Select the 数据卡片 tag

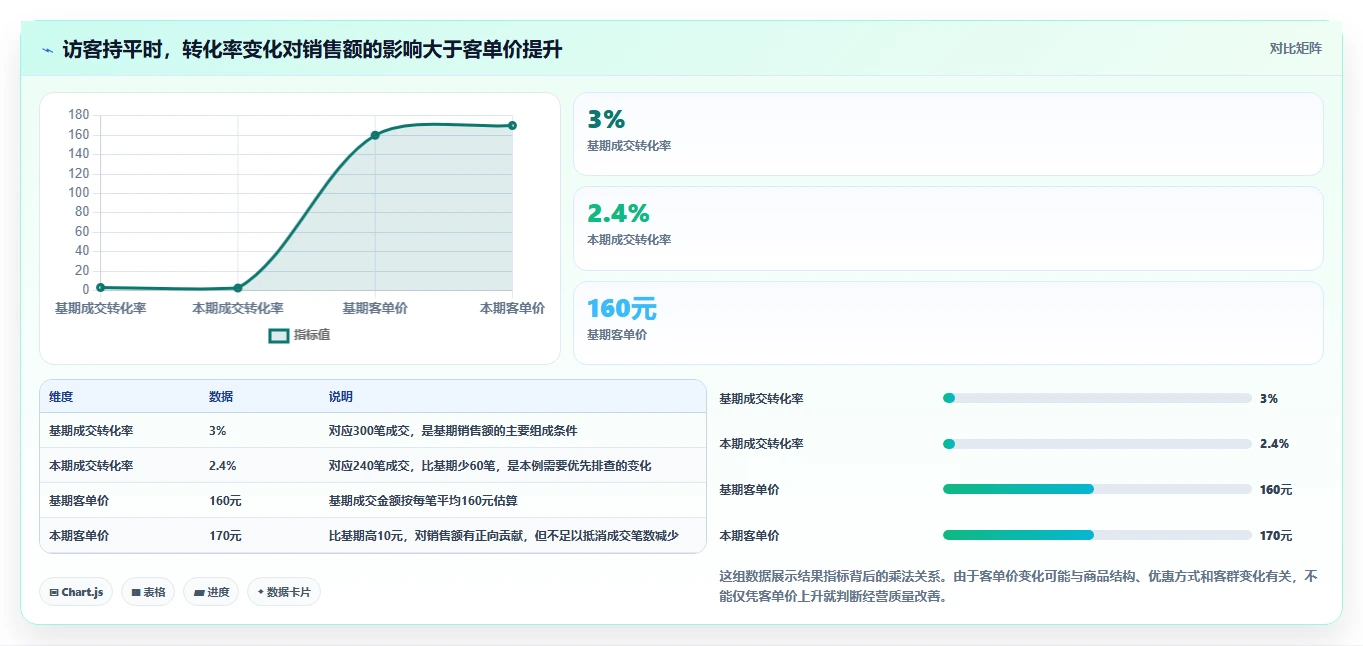[284, 592]
